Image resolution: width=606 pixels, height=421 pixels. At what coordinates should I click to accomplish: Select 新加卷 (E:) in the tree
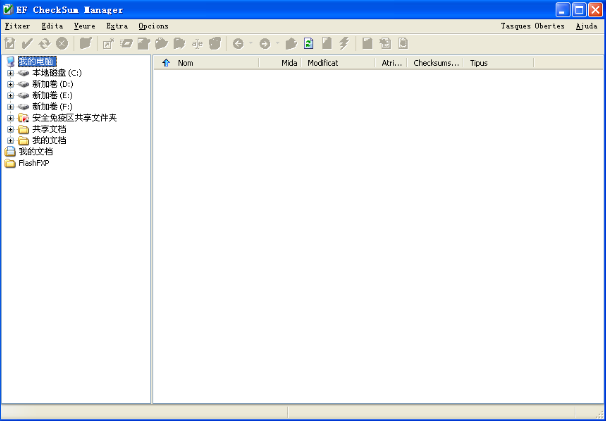53,95
